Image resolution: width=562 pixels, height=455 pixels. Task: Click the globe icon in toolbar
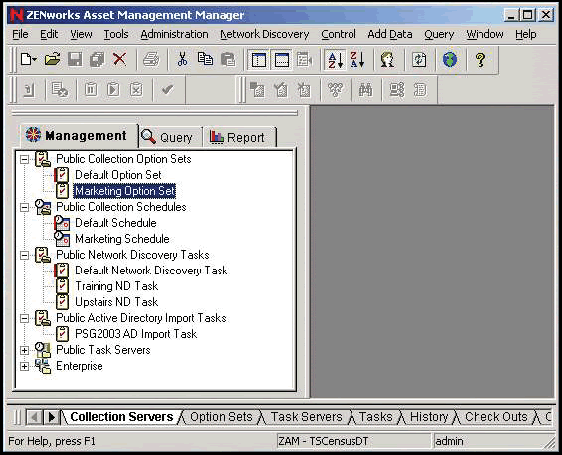click(x=449, y=60)
